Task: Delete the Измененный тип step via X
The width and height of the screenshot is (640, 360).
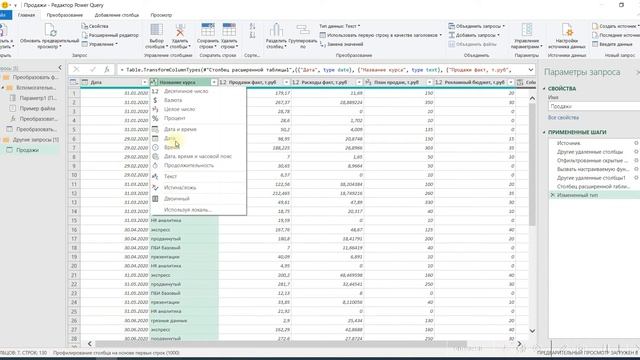Action: (552, 195)
